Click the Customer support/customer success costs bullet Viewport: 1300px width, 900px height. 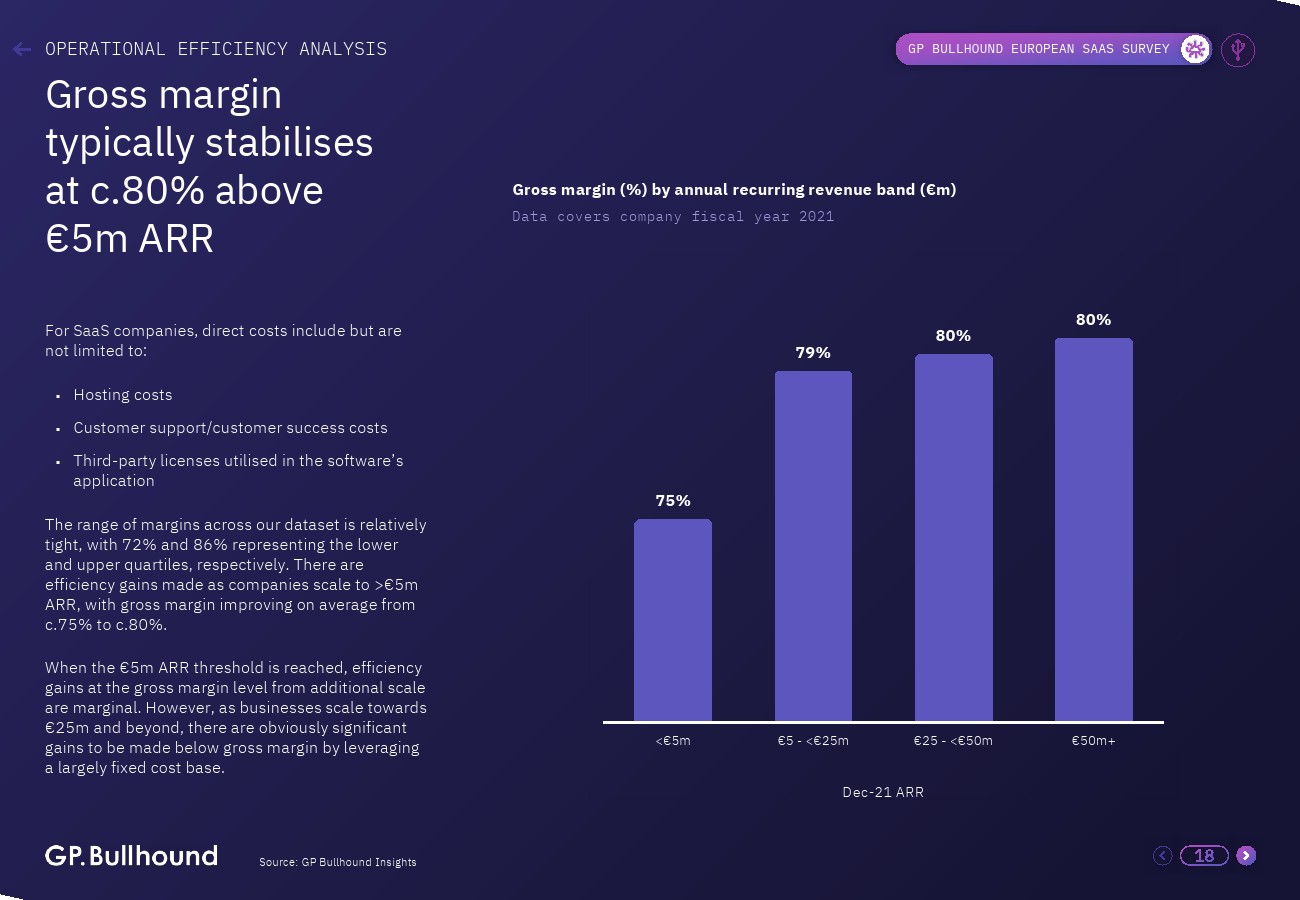tap(230, 428)
